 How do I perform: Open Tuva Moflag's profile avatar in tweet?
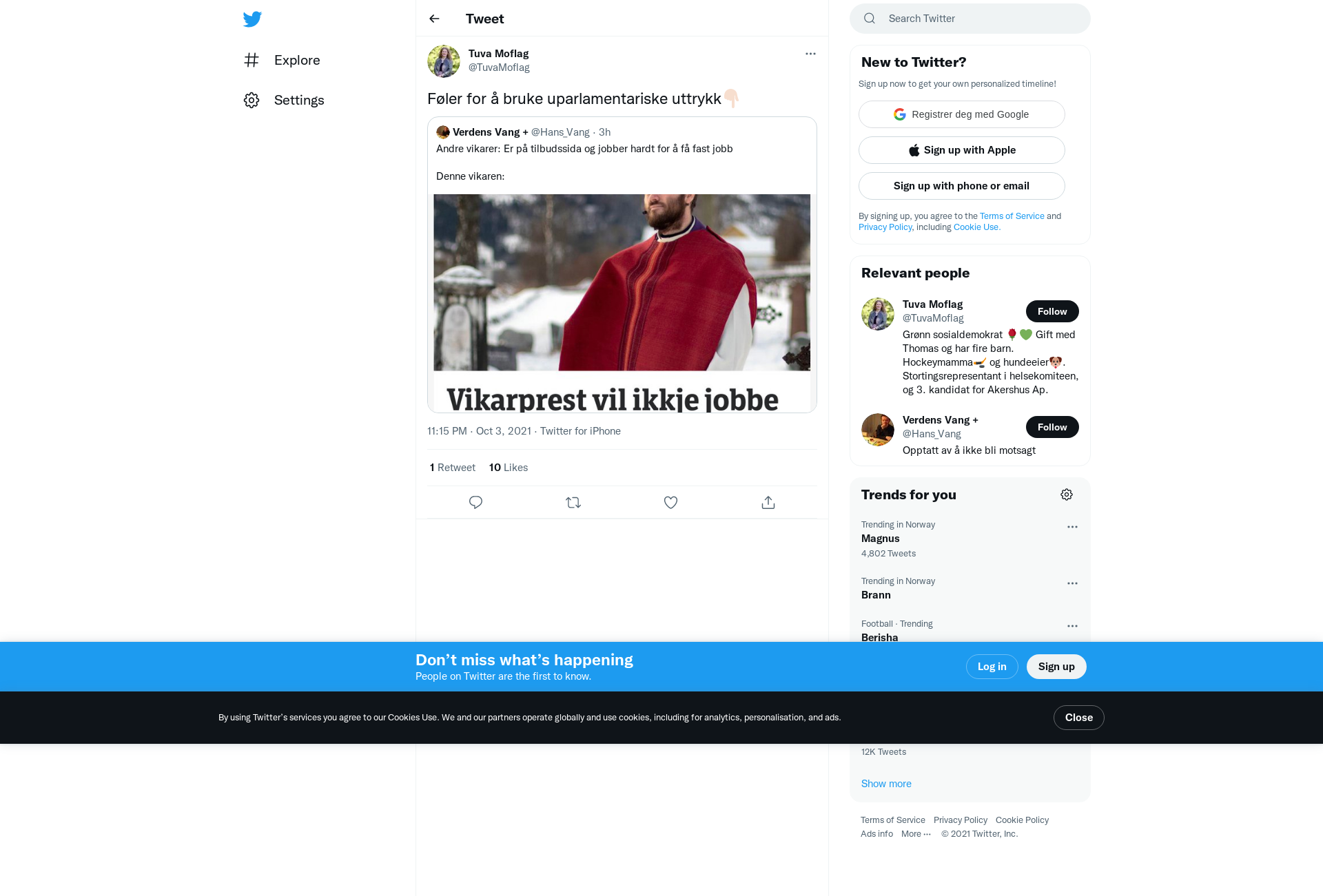(444, 61)
